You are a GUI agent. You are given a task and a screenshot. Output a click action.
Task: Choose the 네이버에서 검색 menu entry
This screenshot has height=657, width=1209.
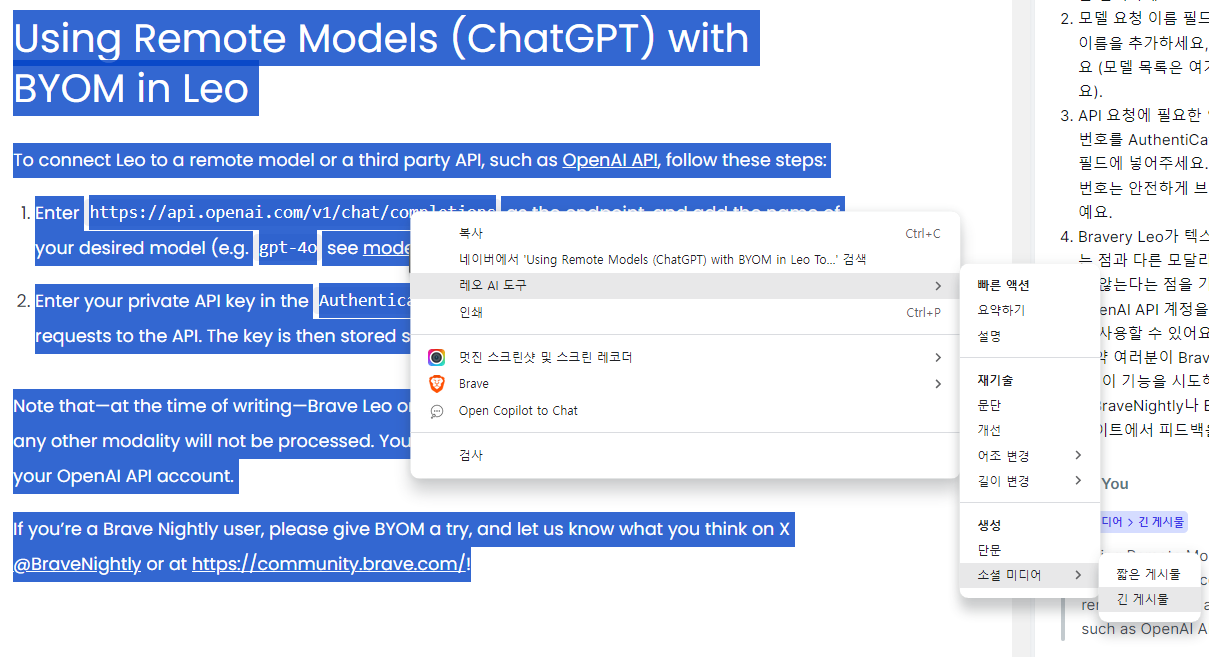click(x=685, y=259)
